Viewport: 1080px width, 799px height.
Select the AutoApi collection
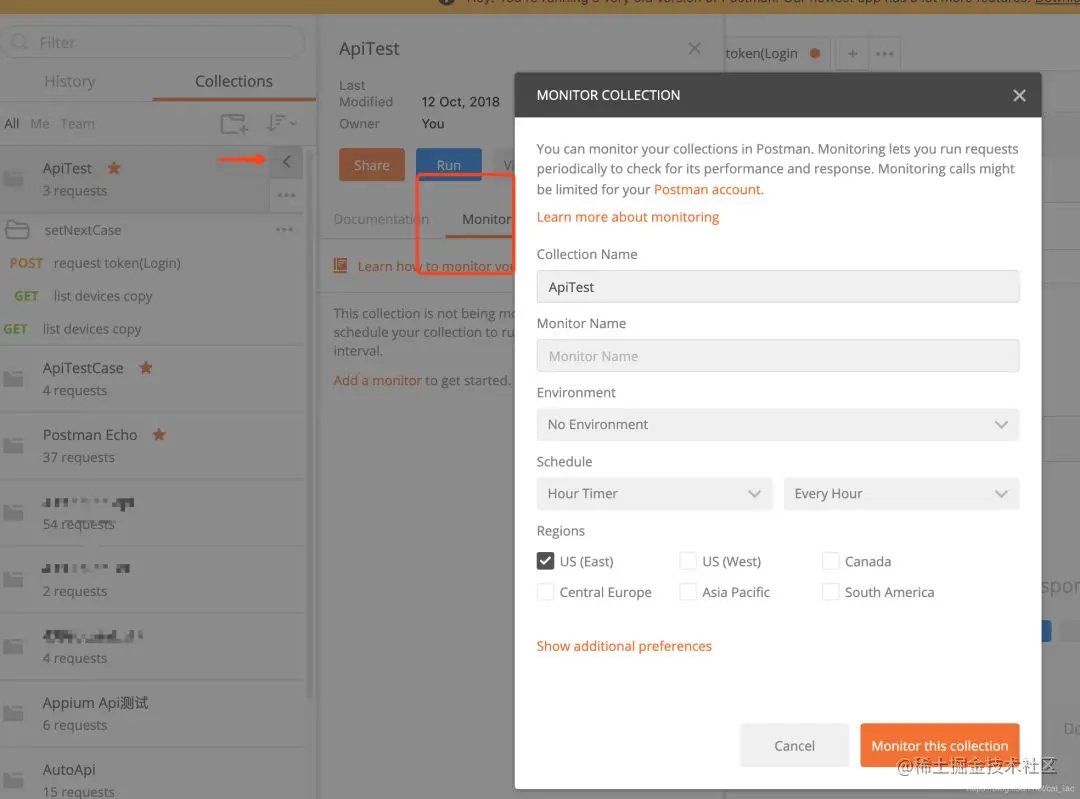(153, 775)
